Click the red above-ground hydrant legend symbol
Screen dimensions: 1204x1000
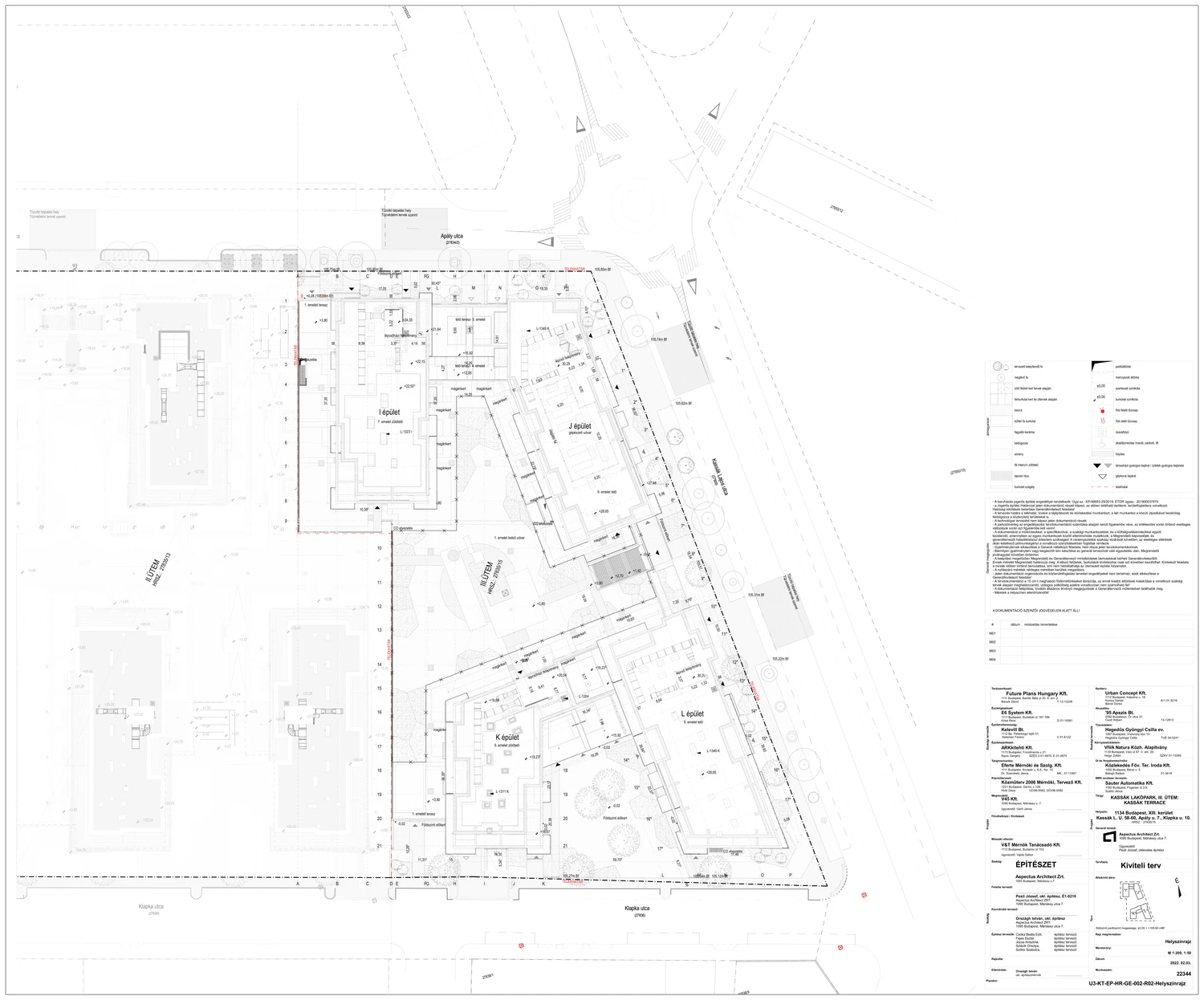(1102, 409)
